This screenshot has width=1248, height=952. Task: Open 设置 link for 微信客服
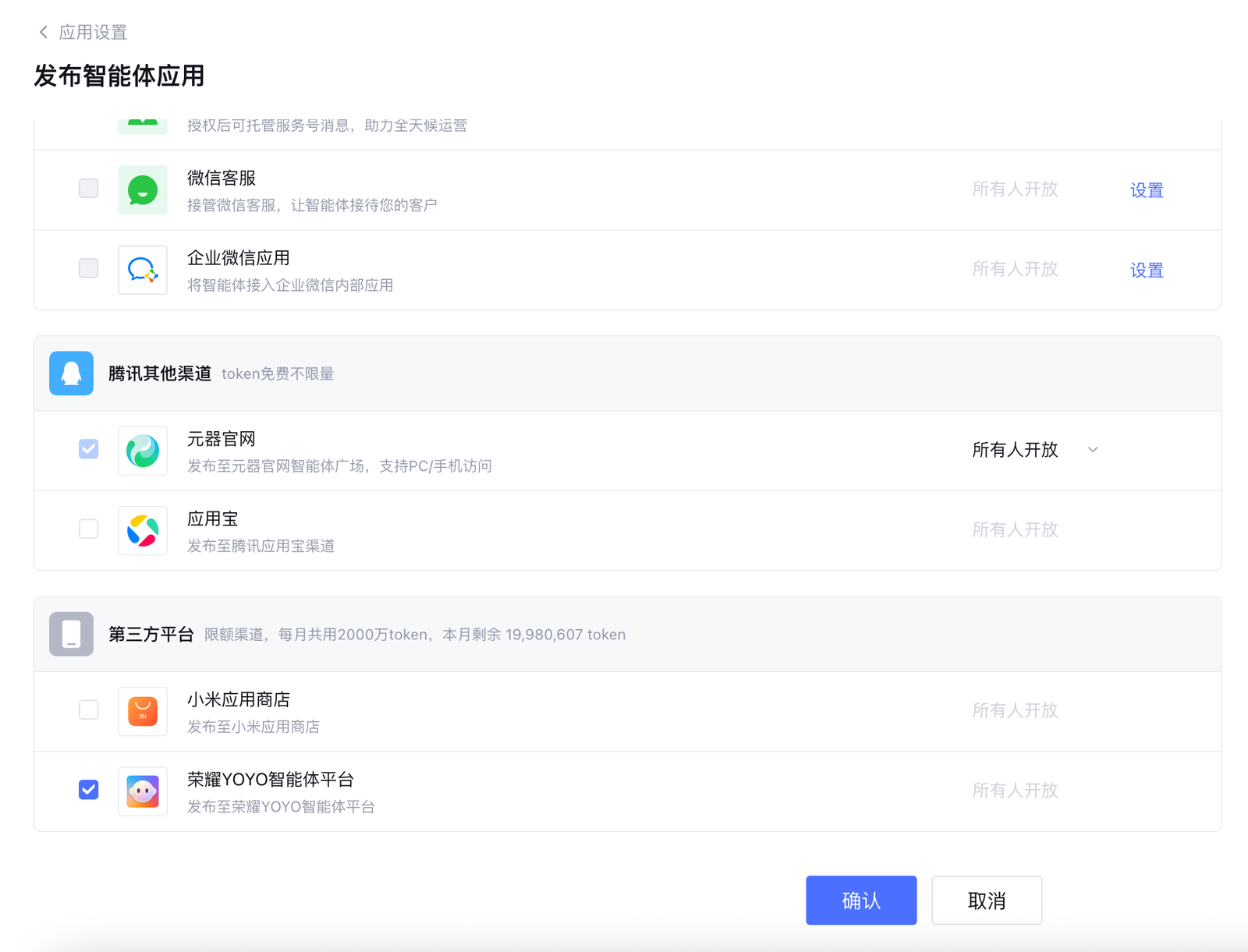click(1146, 190)
